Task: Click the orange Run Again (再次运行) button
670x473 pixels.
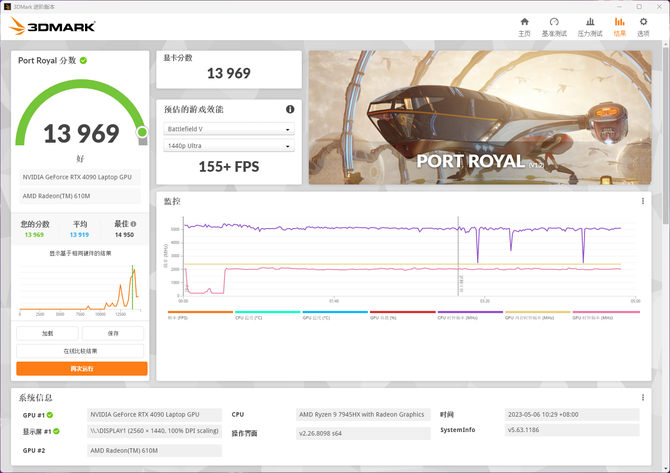Action: [x=81, y=369]
